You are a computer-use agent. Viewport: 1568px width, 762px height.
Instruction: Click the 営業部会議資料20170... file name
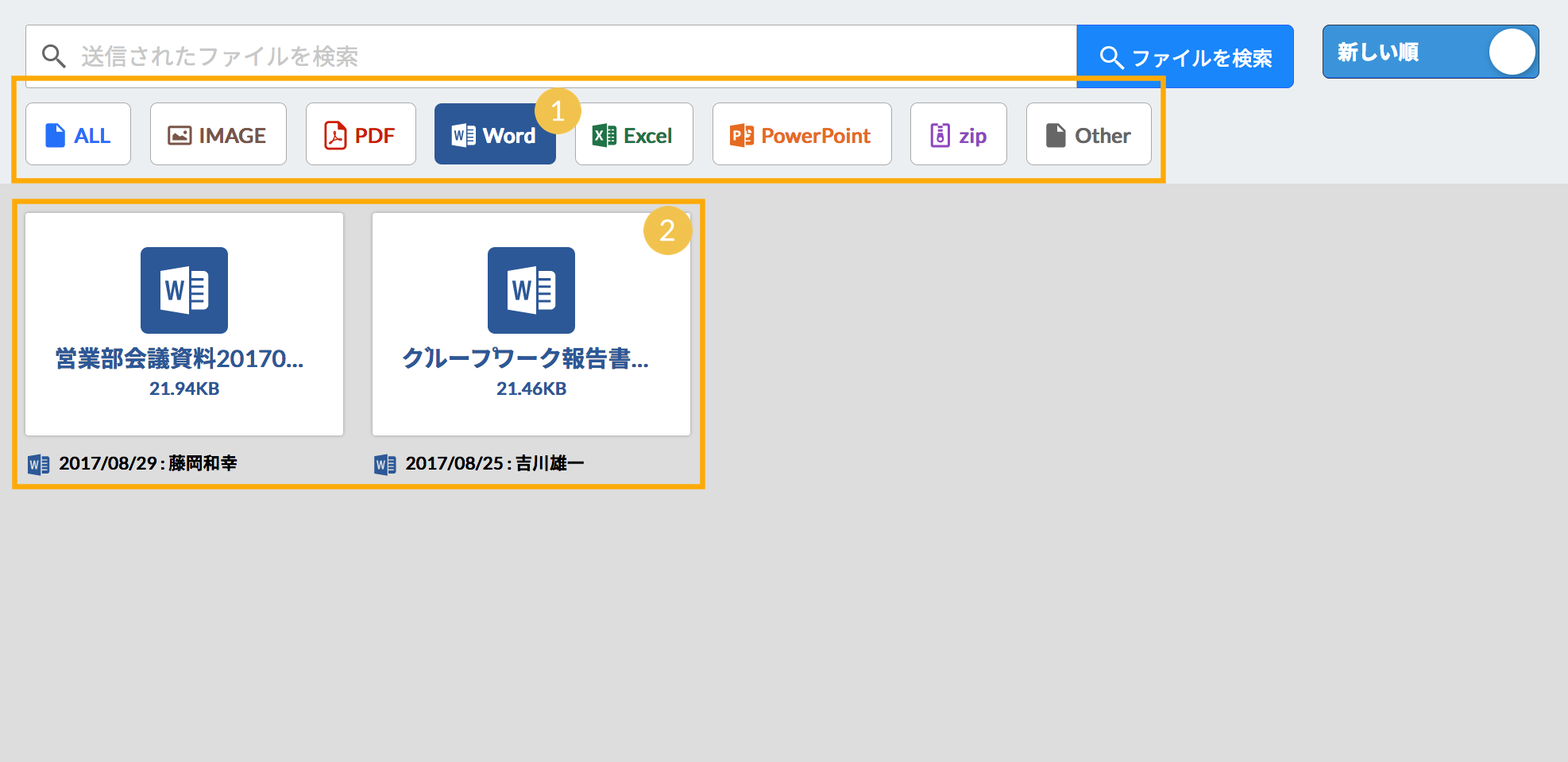(x=180, y=358)
